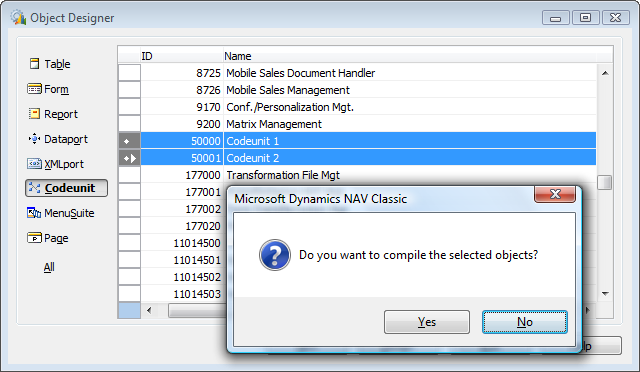Click row selector marker for Codeunit 2
The width and height of the screenshot is (640, 372).
(x=129, y=158)
